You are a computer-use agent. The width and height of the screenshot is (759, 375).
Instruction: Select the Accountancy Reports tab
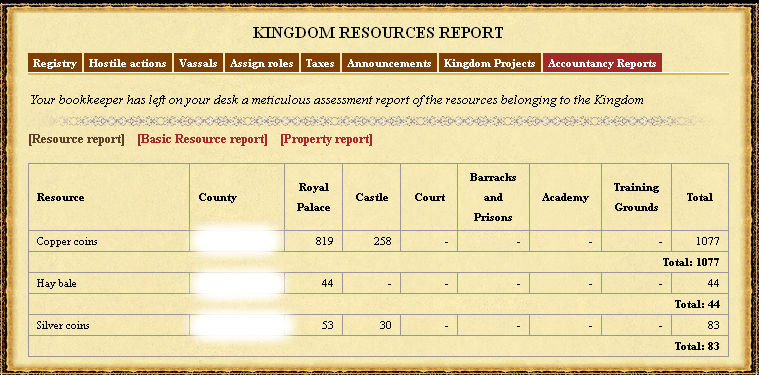pyautogui.click(x=602, y=63)
